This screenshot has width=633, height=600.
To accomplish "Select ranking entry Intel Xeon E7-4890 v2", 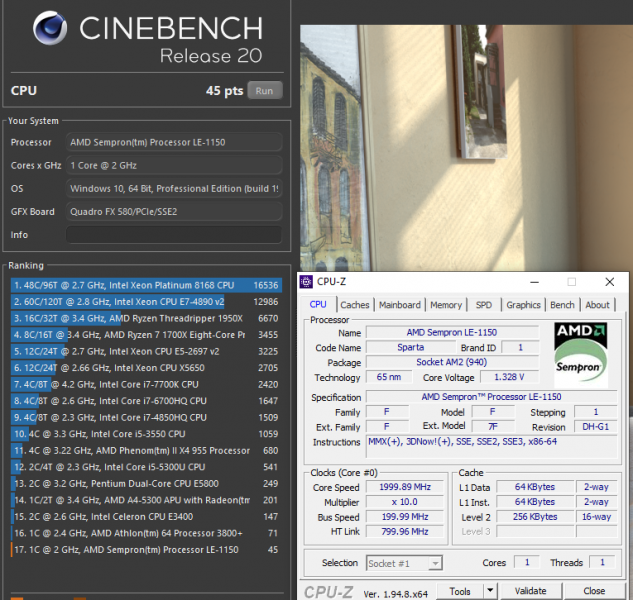I will (x=146, y=302).
